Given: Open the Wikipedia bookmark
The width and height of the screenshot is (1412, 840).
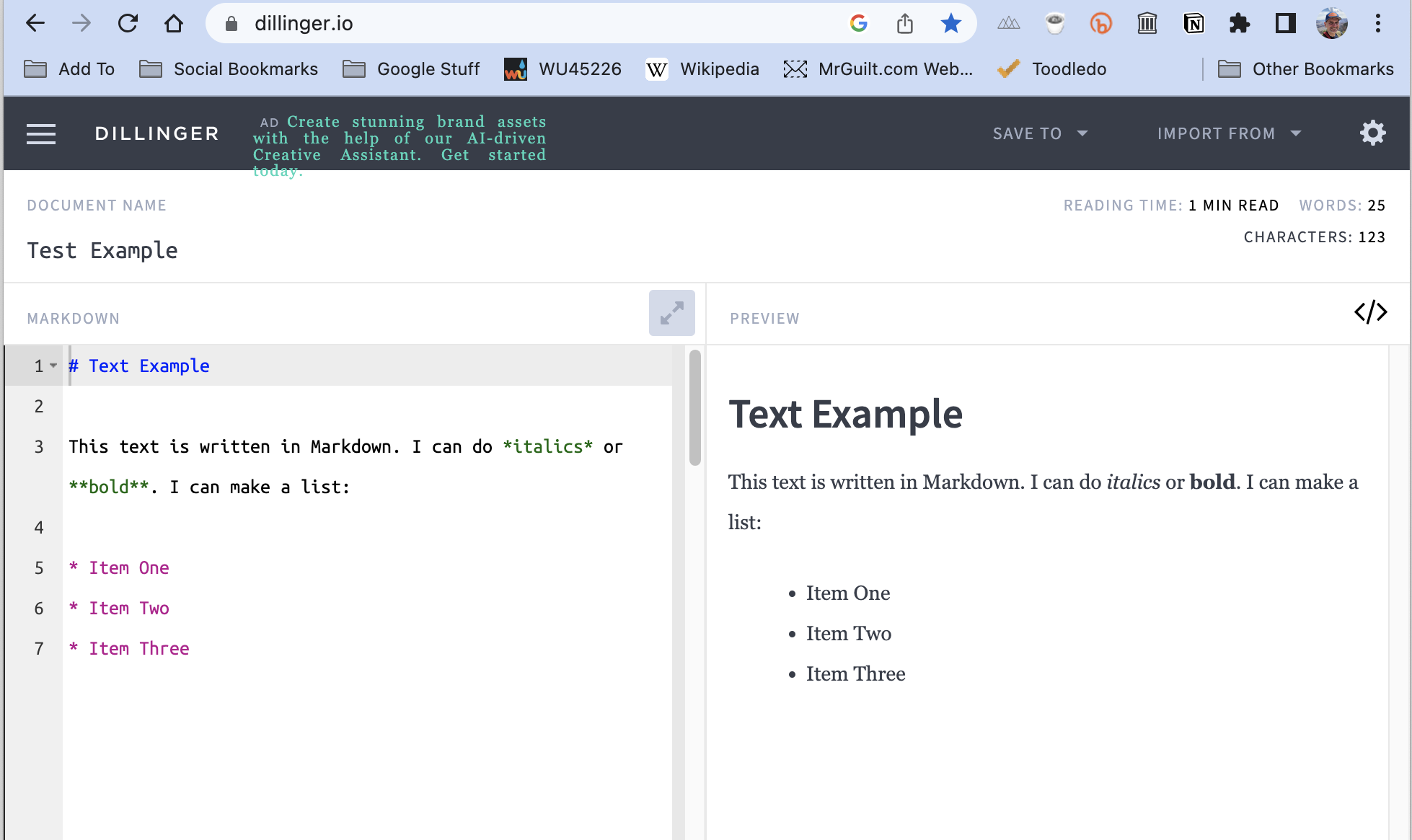Looking at the screenshot, I should (702, 69).
